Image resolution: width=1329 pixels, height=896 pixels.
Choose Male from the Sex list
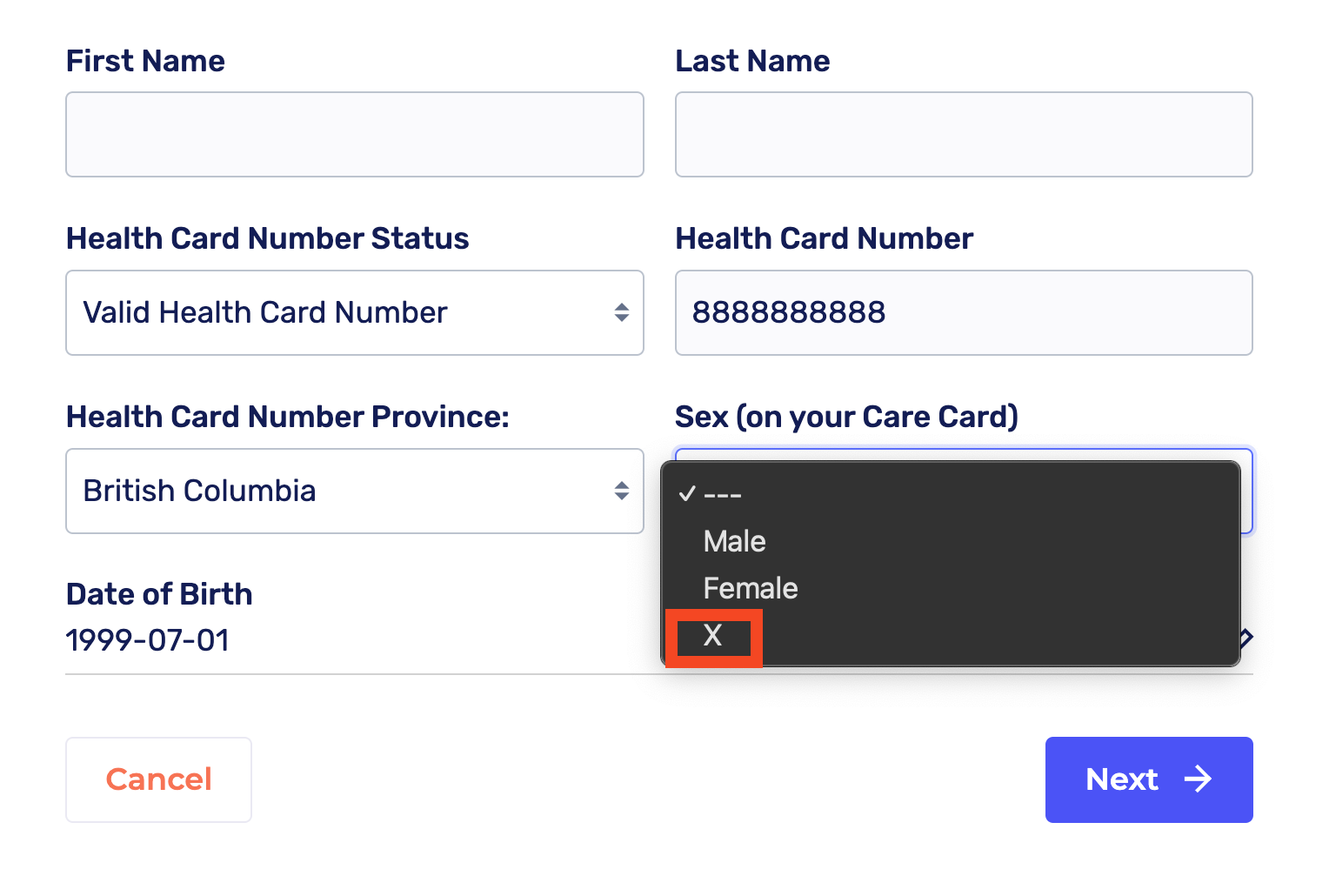click(x=735, y=541)
